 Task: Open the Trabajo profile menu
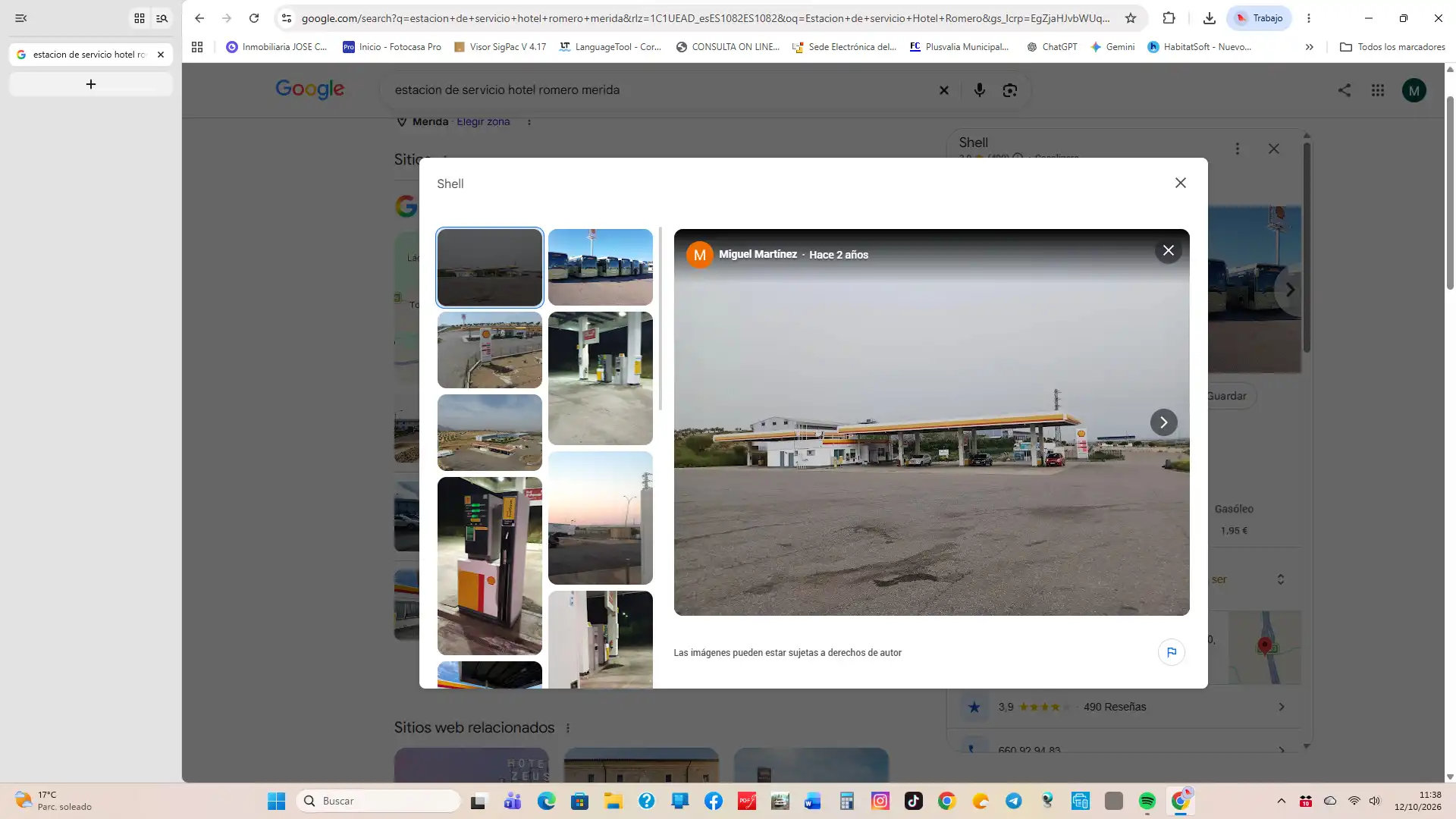[1260, 18]
